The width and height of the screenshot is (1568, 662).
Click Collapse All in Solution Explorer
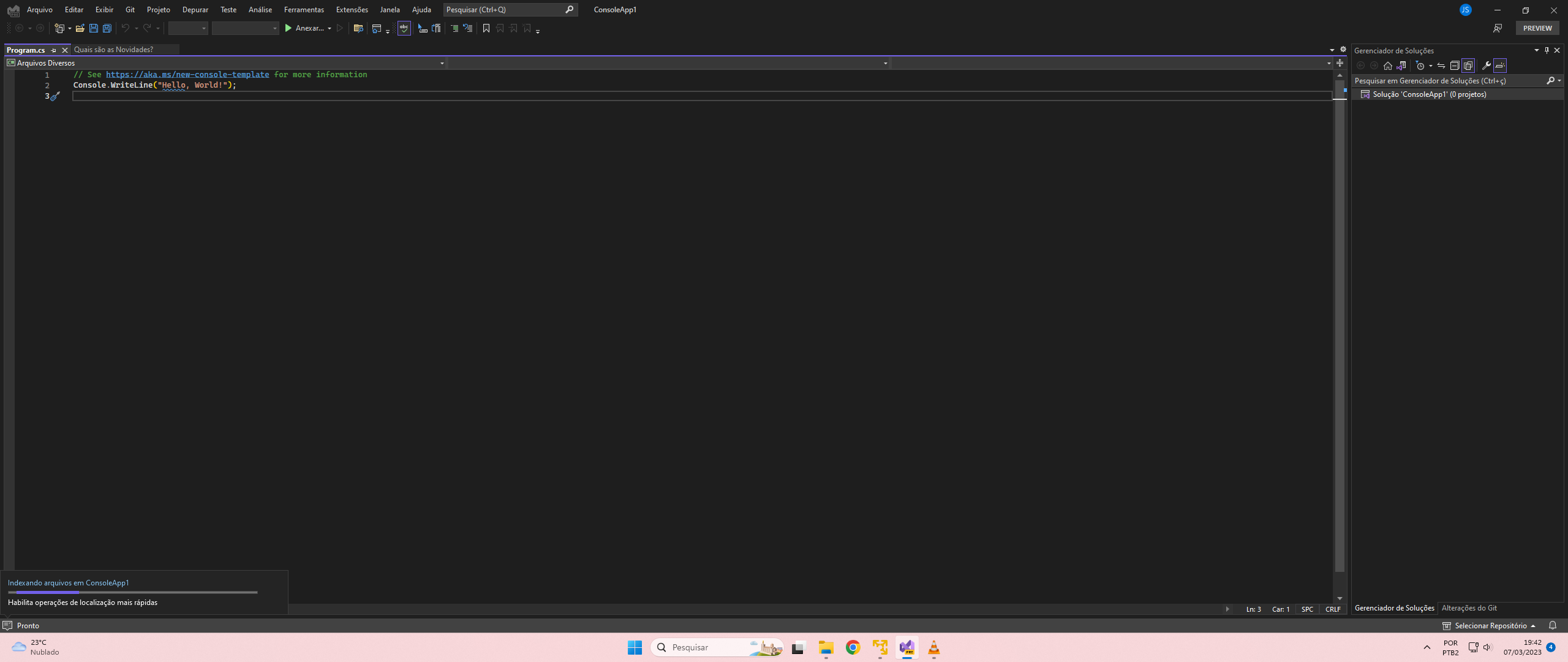pyautogui.click(x=1455, y=66)
